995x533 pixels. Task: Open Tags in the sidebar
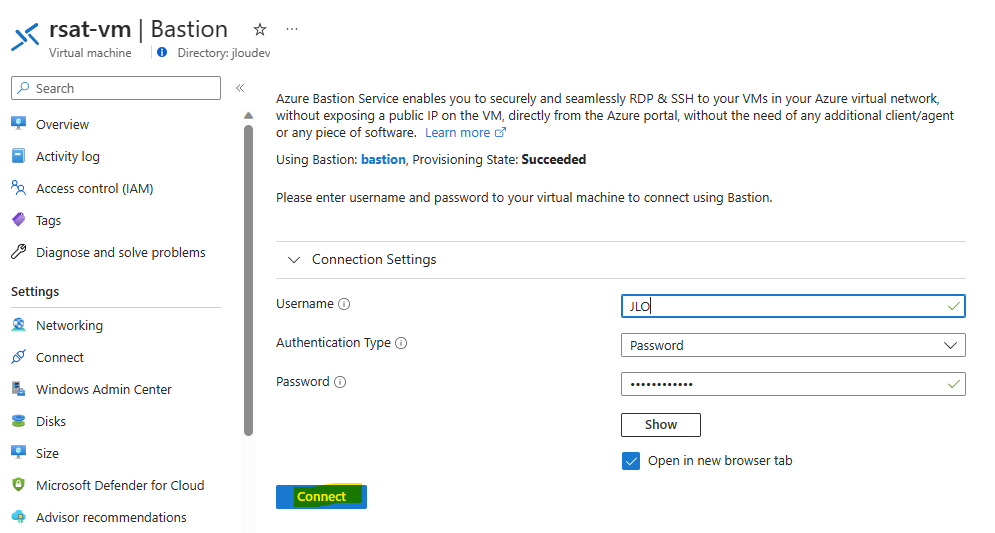point(48,220)
